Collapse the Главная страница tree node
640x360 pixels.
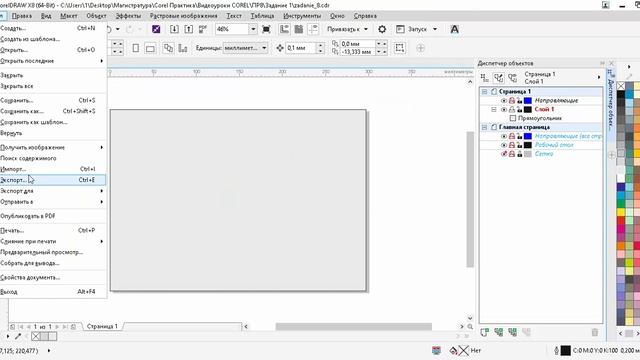tap(484, 127)
